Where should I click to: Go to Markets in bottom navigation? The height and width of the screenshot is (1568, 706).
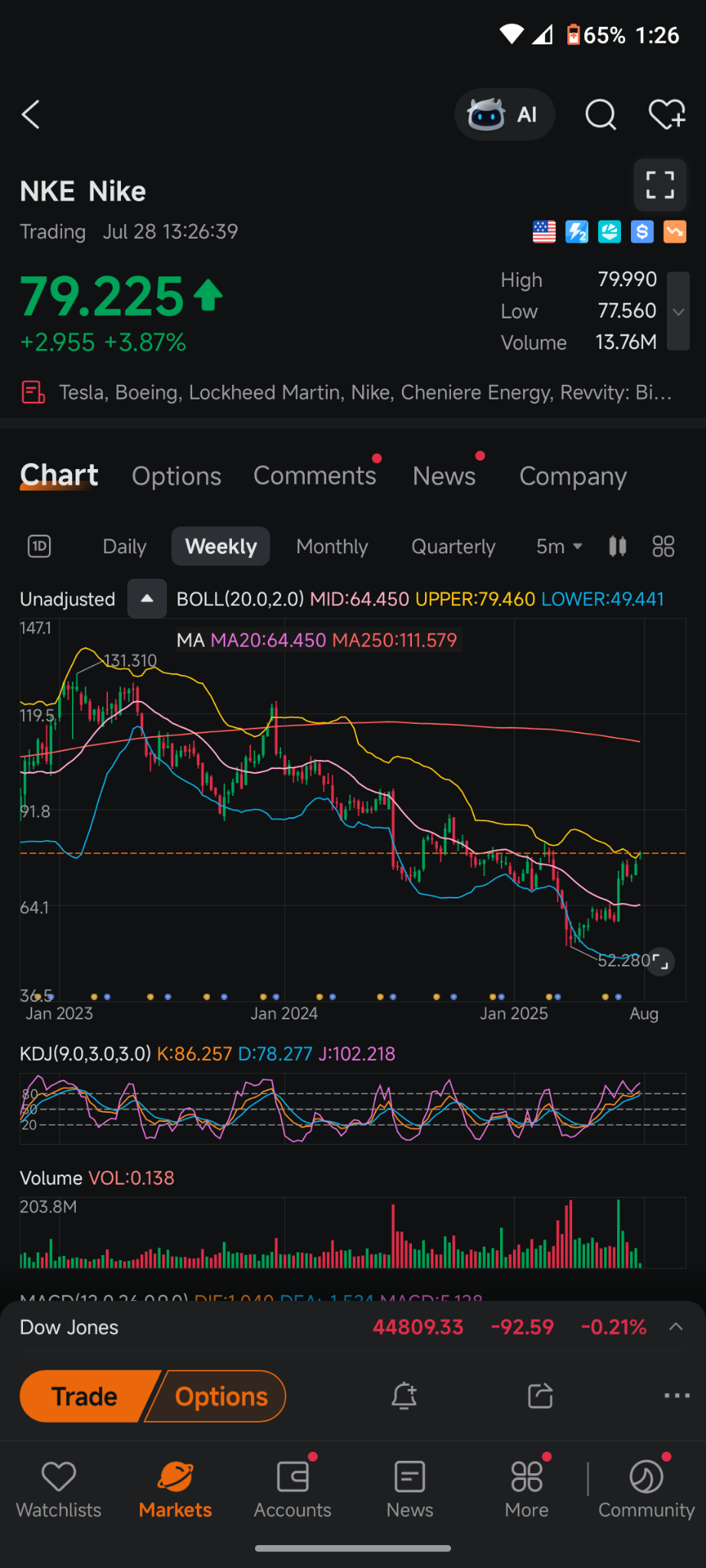[175, 1489]
